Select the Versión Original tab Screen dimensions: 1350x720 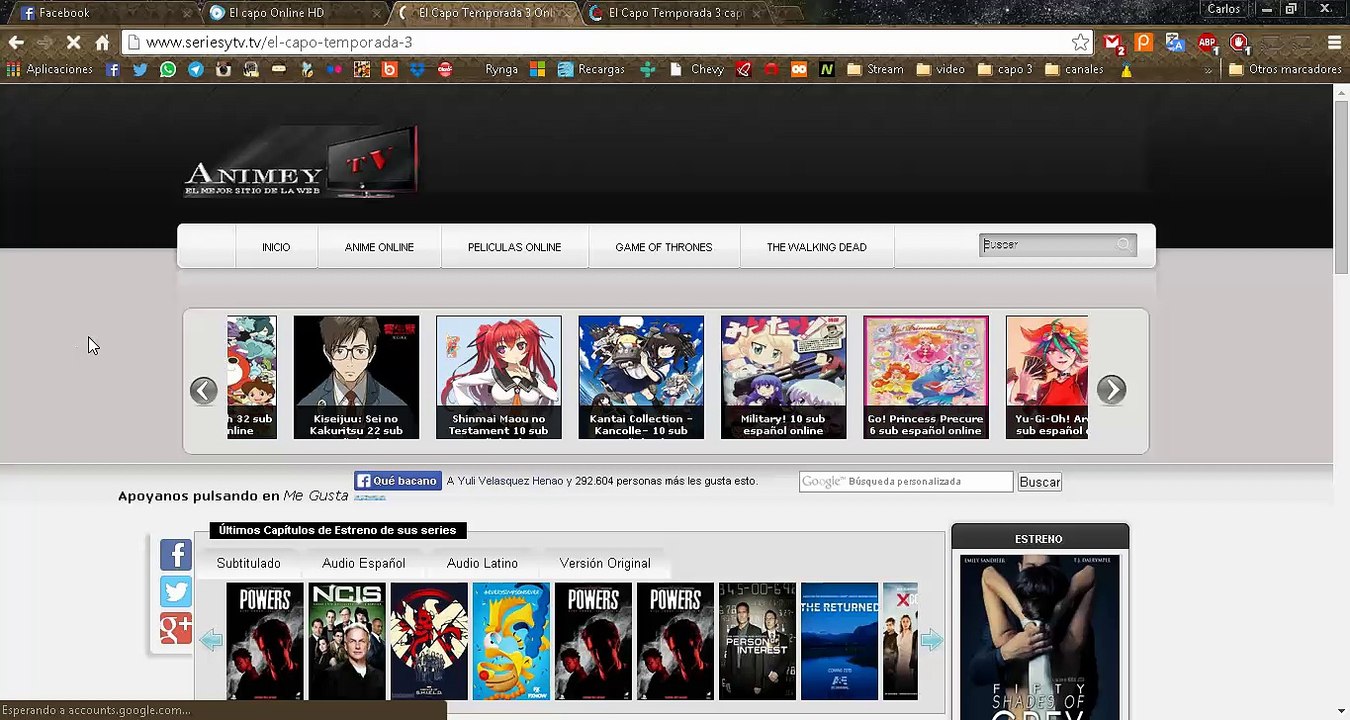(605, 564)
